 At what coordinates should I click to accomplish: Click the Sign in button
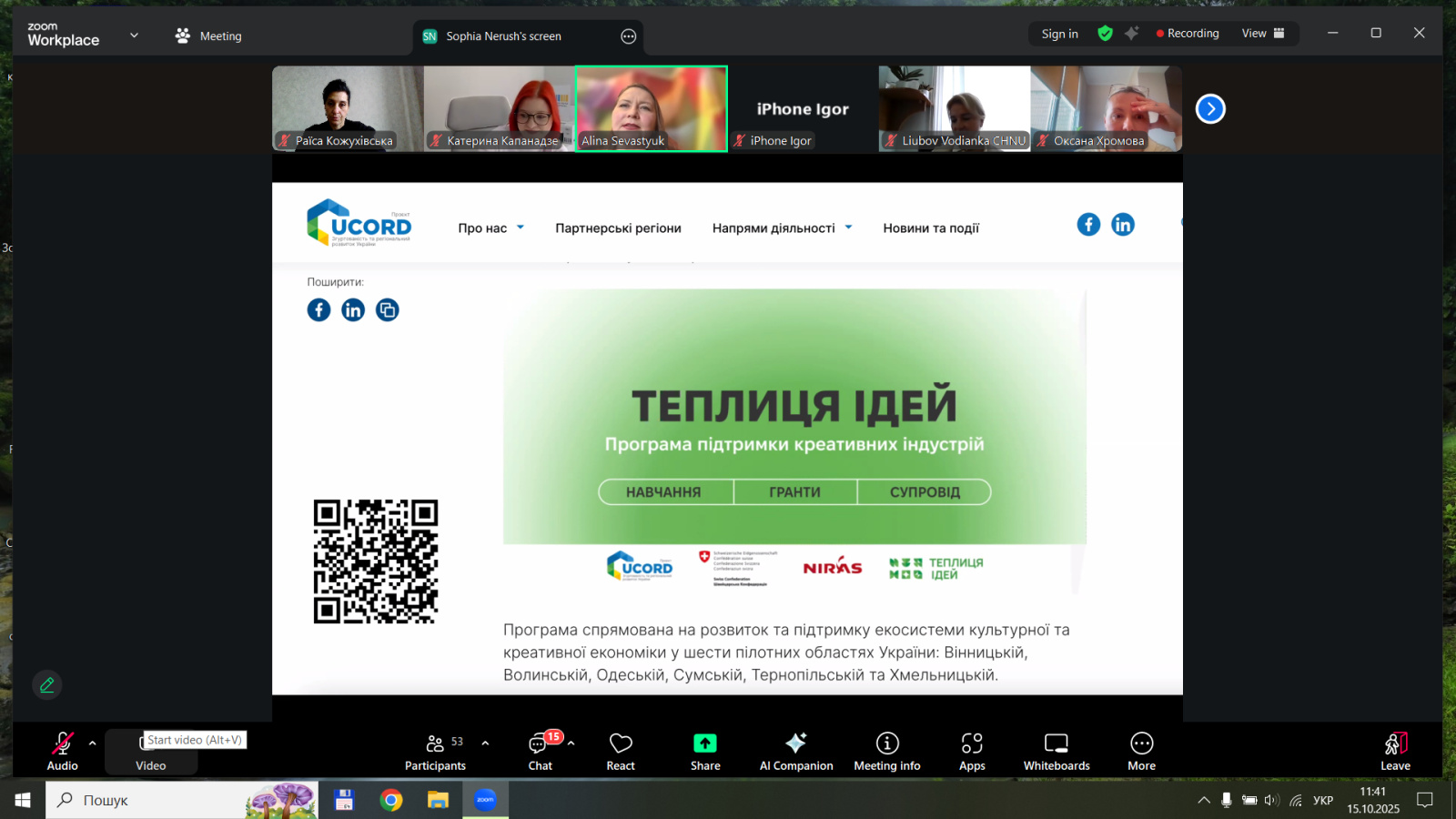coord(1059,34)
